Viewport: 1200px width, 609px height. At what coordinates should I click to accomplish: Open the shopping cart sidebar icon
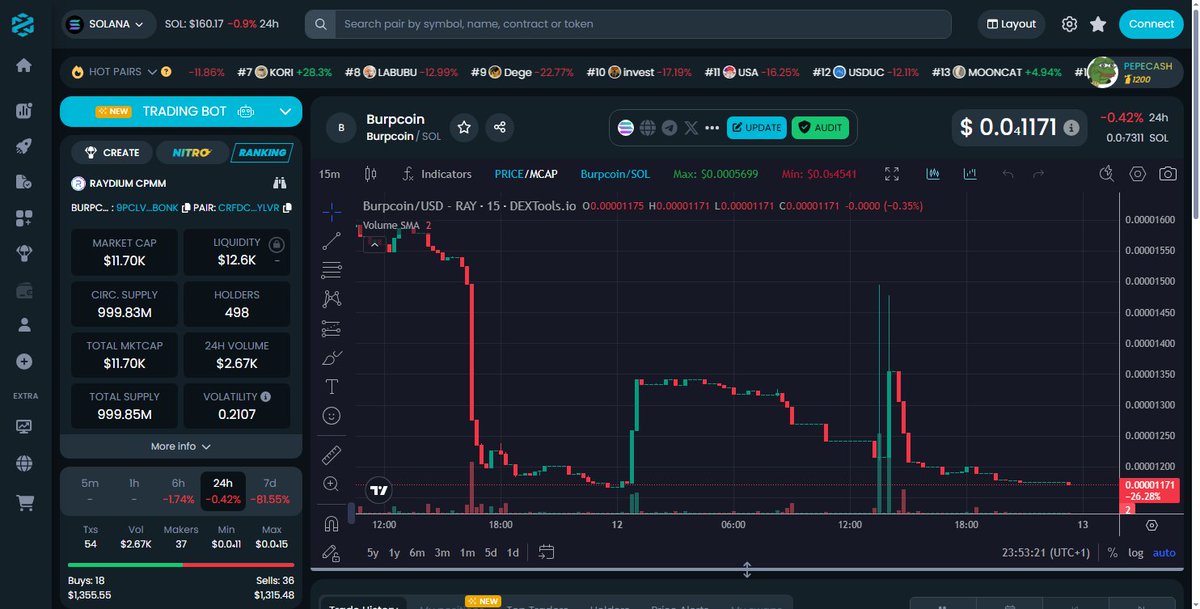point(24,503)
